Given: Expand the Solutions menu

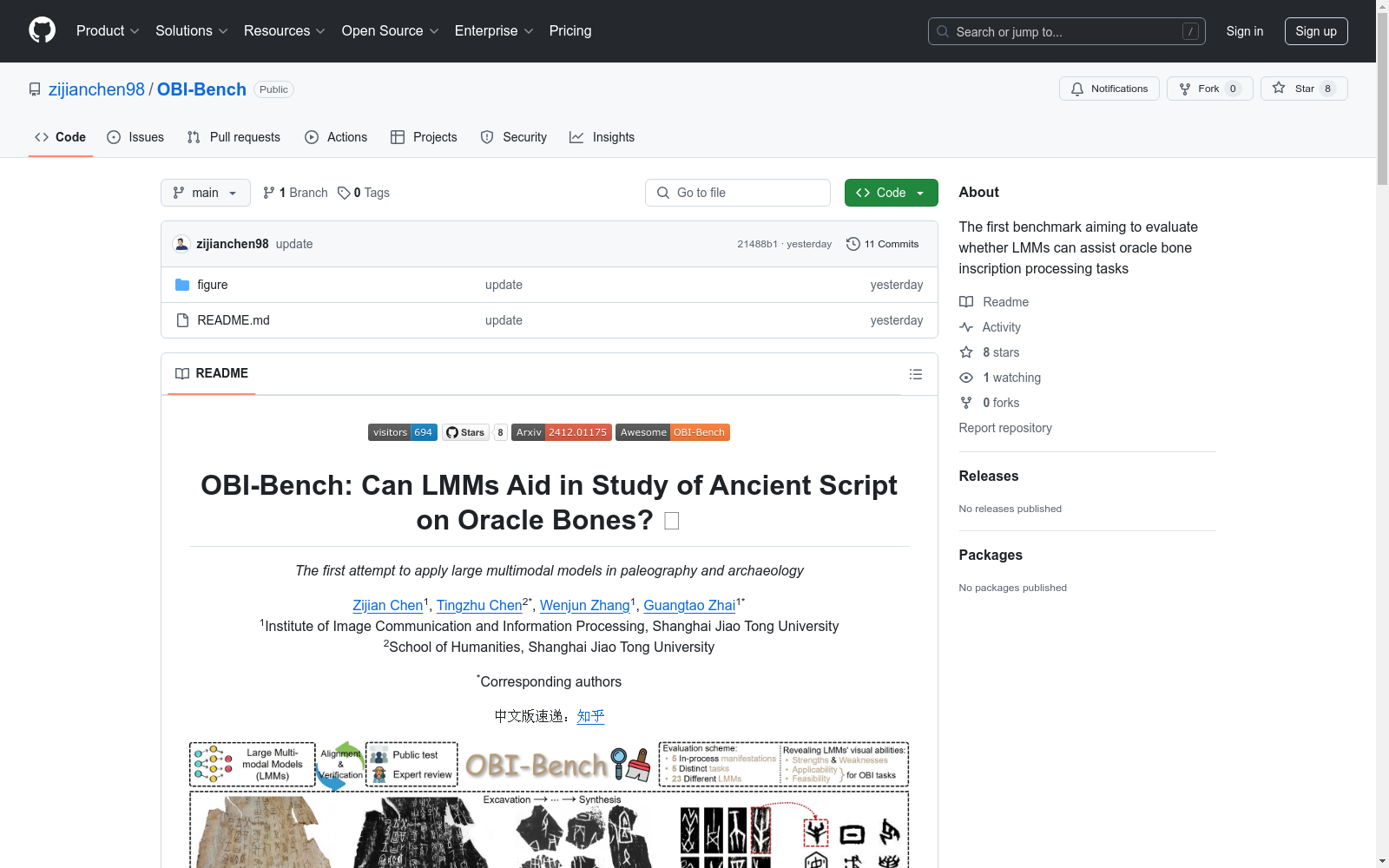Looking at the screenshot, I should coord(191,31).
